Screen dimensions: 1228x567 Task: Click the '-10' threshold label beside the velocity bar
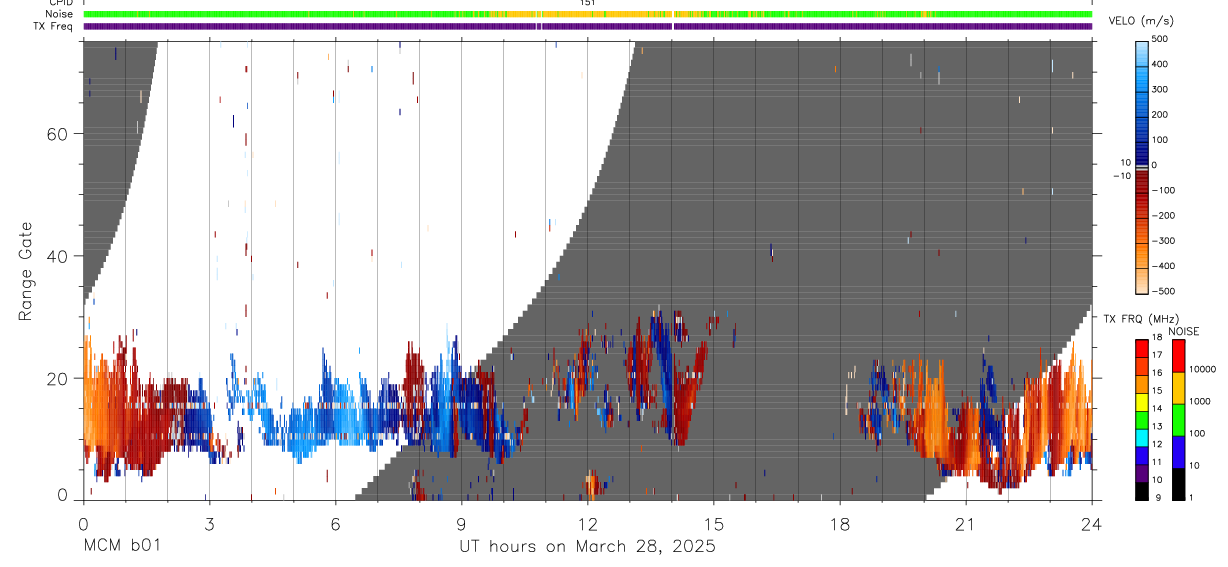tap(1121, 175)
